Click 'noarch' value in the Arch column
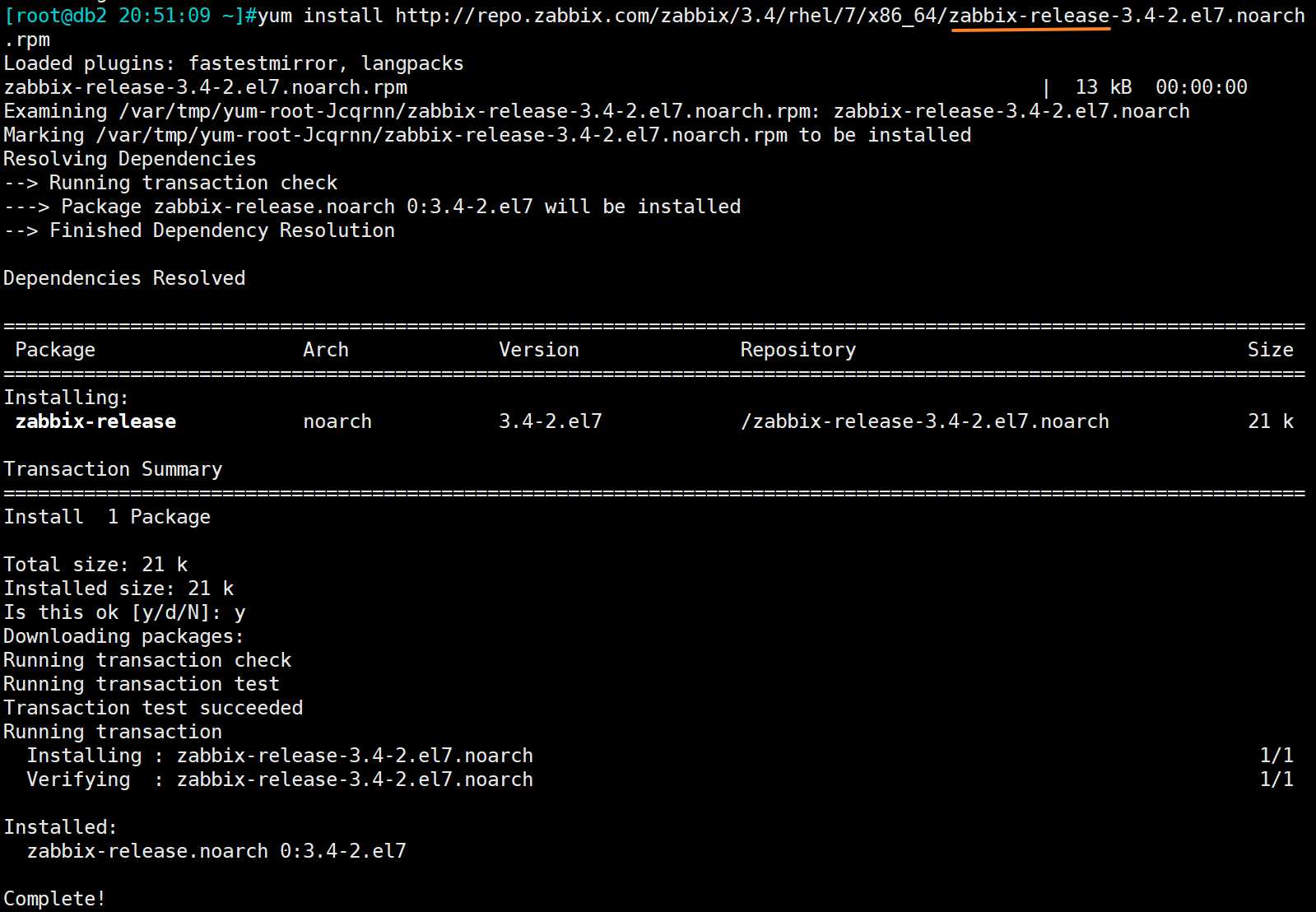Image resolution: width=1316 pixels, height=912 pixels. coord(337,421)
